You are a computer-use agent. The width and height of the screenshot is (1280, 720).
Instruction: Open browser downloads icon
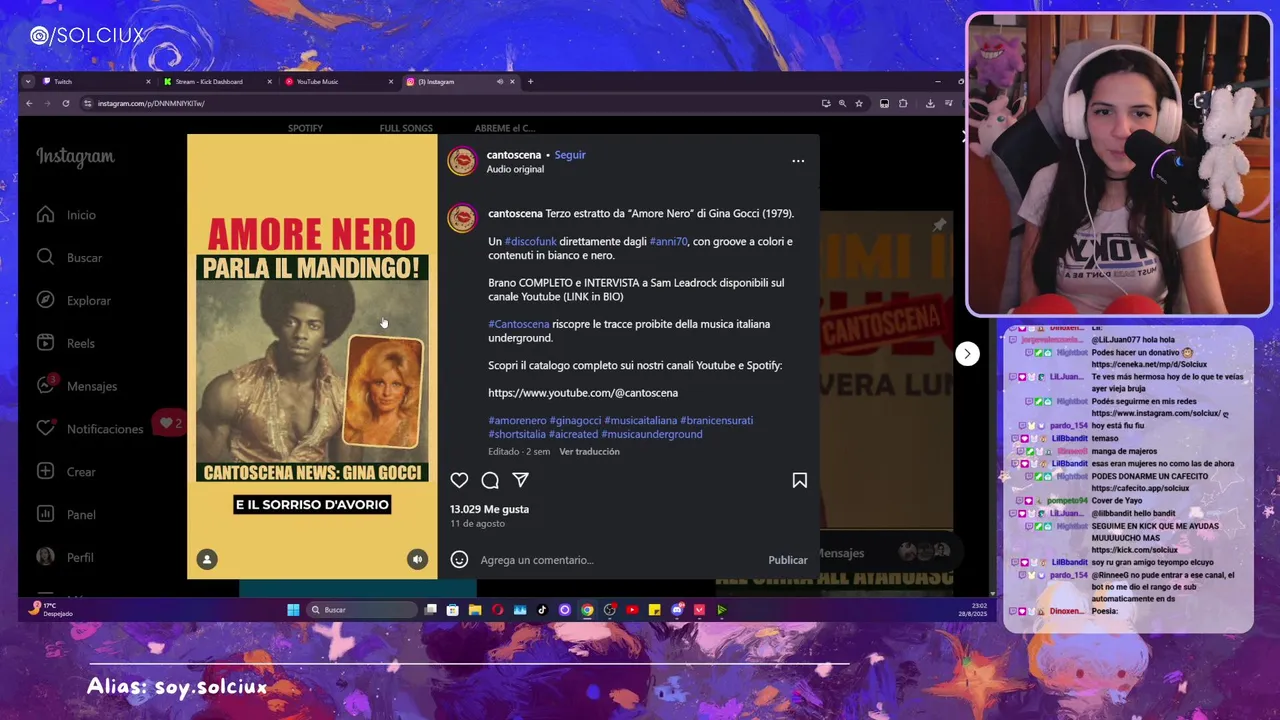click(930, 103)
